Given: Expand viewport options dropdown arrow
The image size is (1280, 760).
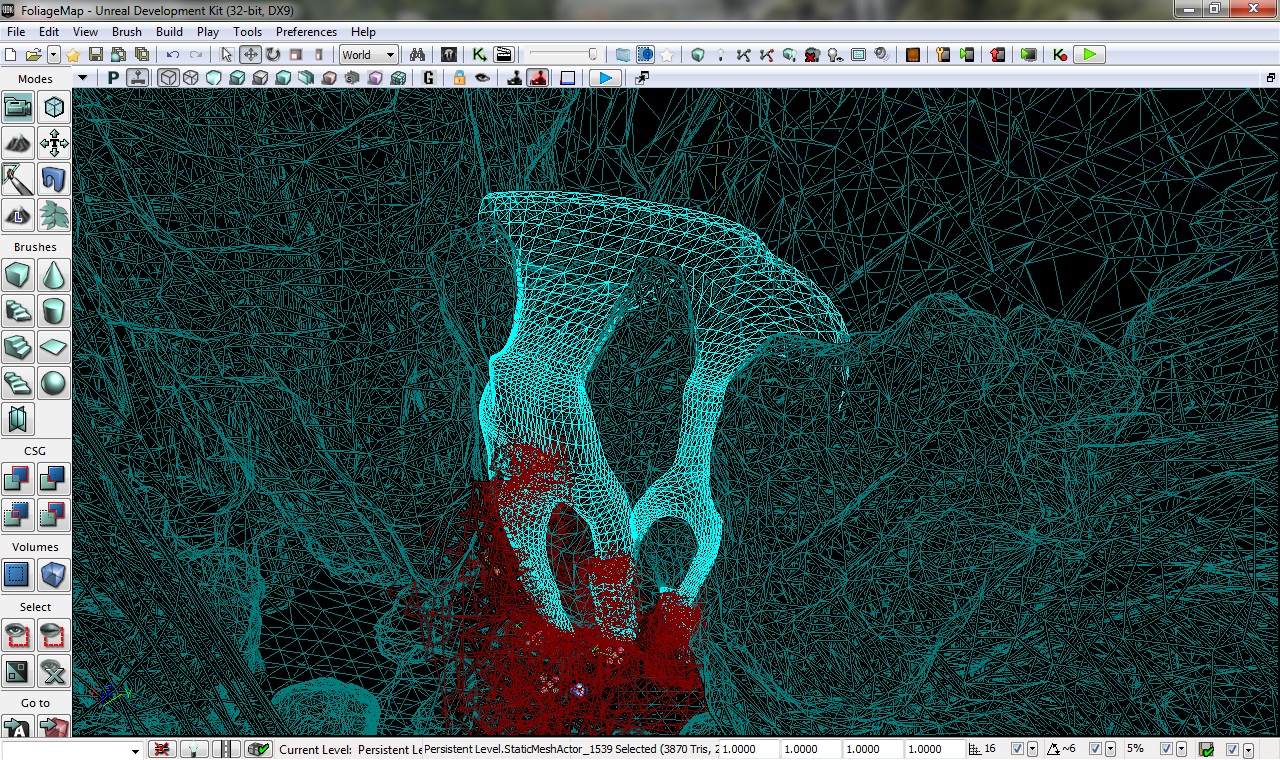Looking at the screenshot, I should [83, 78].
